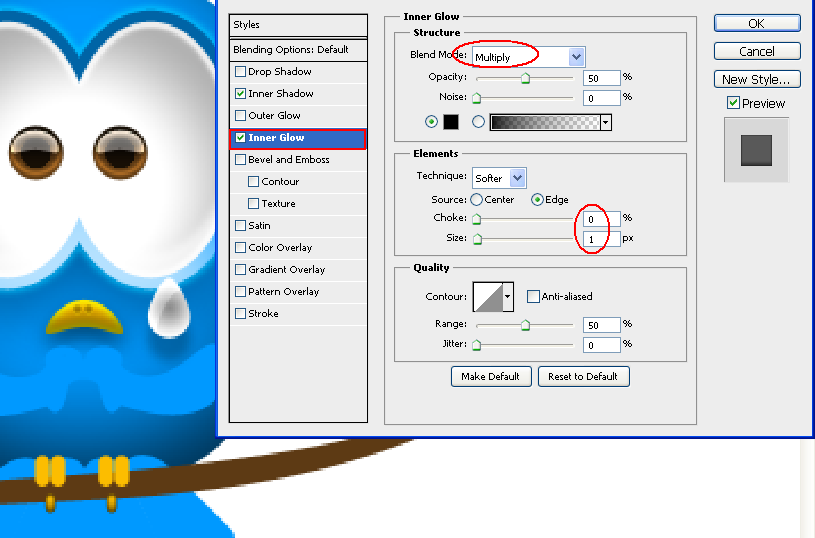Screen dimensions: 815x538
Task: Enable the Gradient Overlay checkbox
Action: pos(240,270)
